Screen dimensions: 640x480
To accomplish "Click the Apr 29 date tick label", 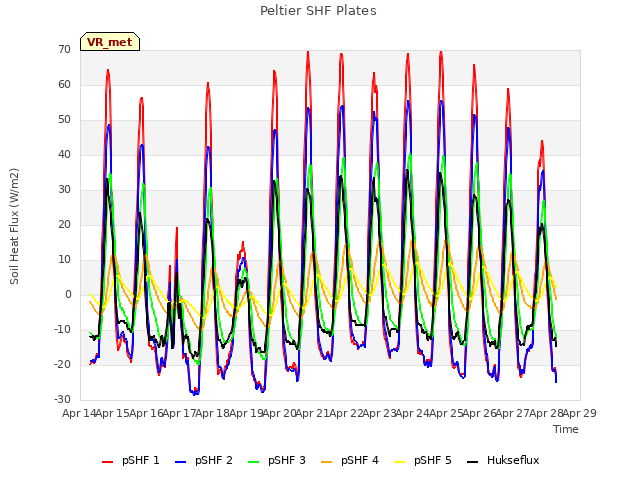I will (580, 413).
